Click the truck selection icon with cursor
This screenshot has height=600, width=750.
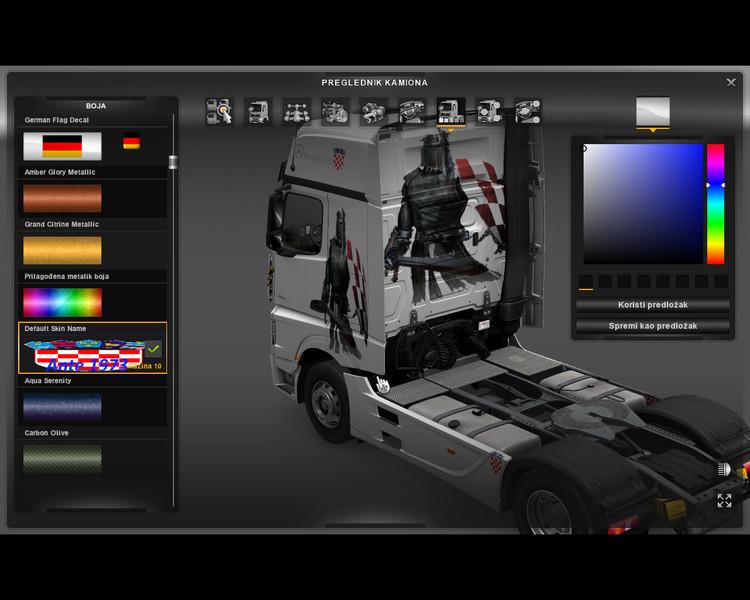point(219,111)
